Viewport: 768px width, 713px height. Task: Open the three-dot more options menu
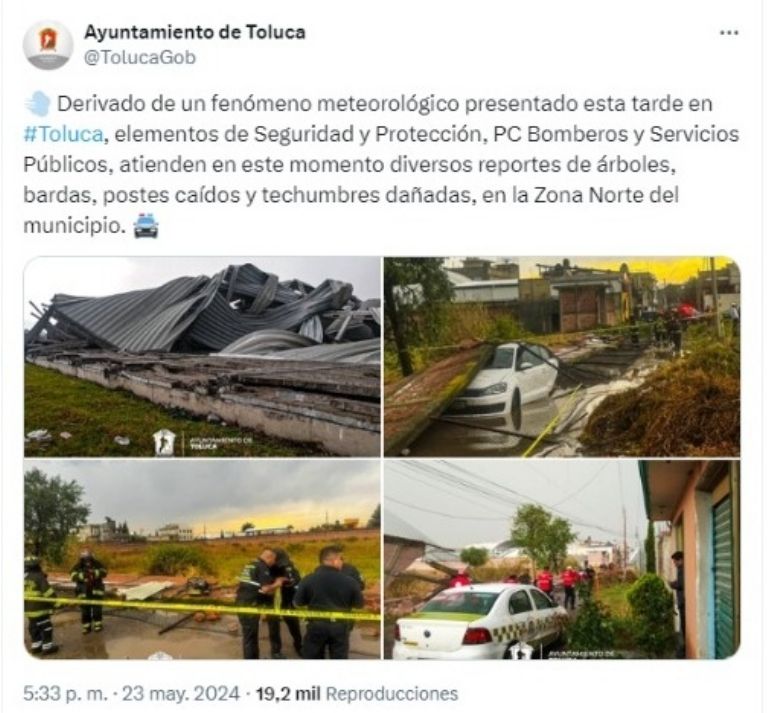coord(728,33)
